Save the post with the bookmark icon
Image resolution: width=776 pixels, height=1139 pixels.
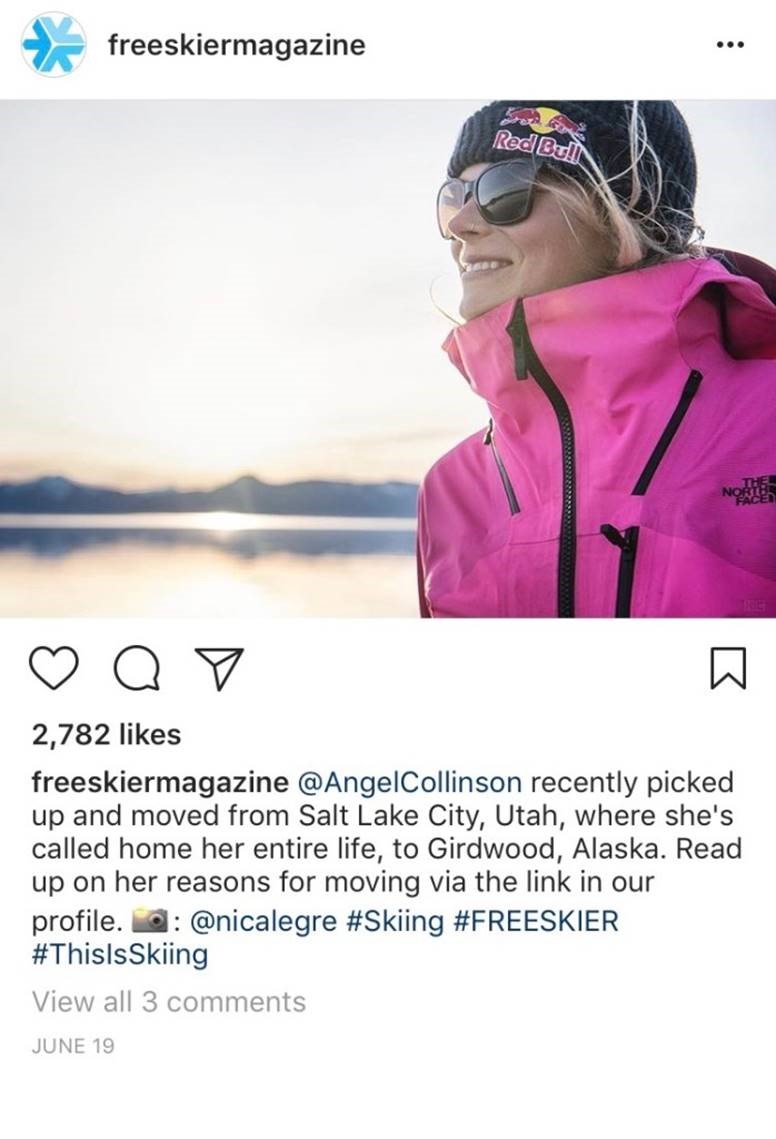coord(727,668)
